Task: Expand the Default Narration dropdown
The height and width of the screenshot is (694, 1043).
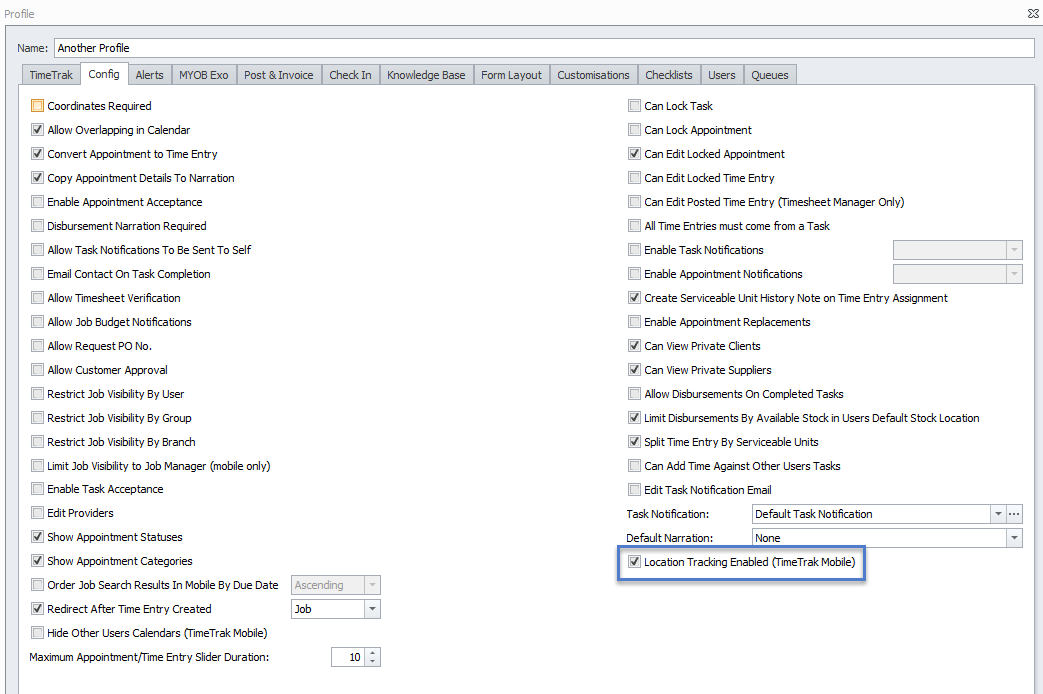Action: click(x=1015, y=538)
